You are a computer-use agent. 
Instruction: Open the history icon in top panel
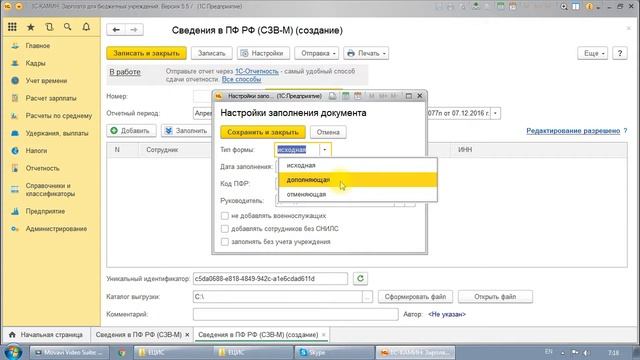[49, 27]
